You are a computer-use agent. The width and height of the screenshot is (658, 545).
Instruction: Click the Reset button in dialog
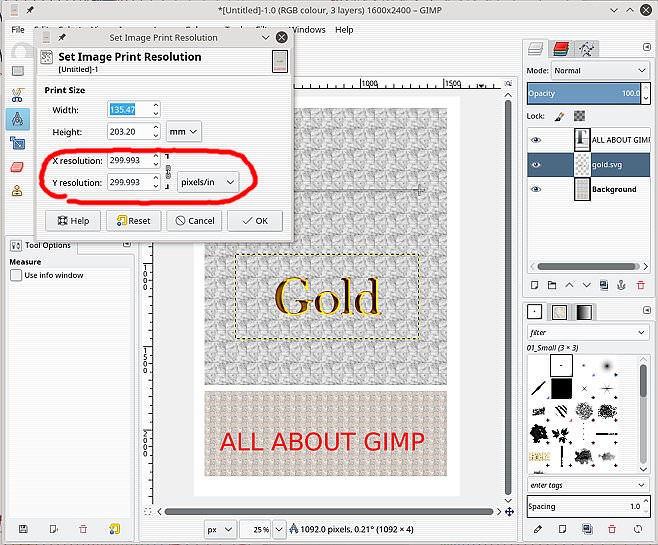[133, 221]
